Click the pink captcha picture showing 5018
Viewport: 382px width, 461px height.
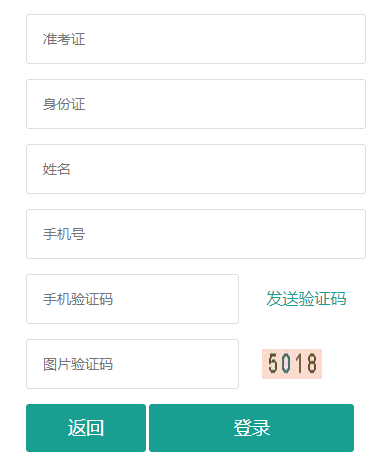click(292, 364)
